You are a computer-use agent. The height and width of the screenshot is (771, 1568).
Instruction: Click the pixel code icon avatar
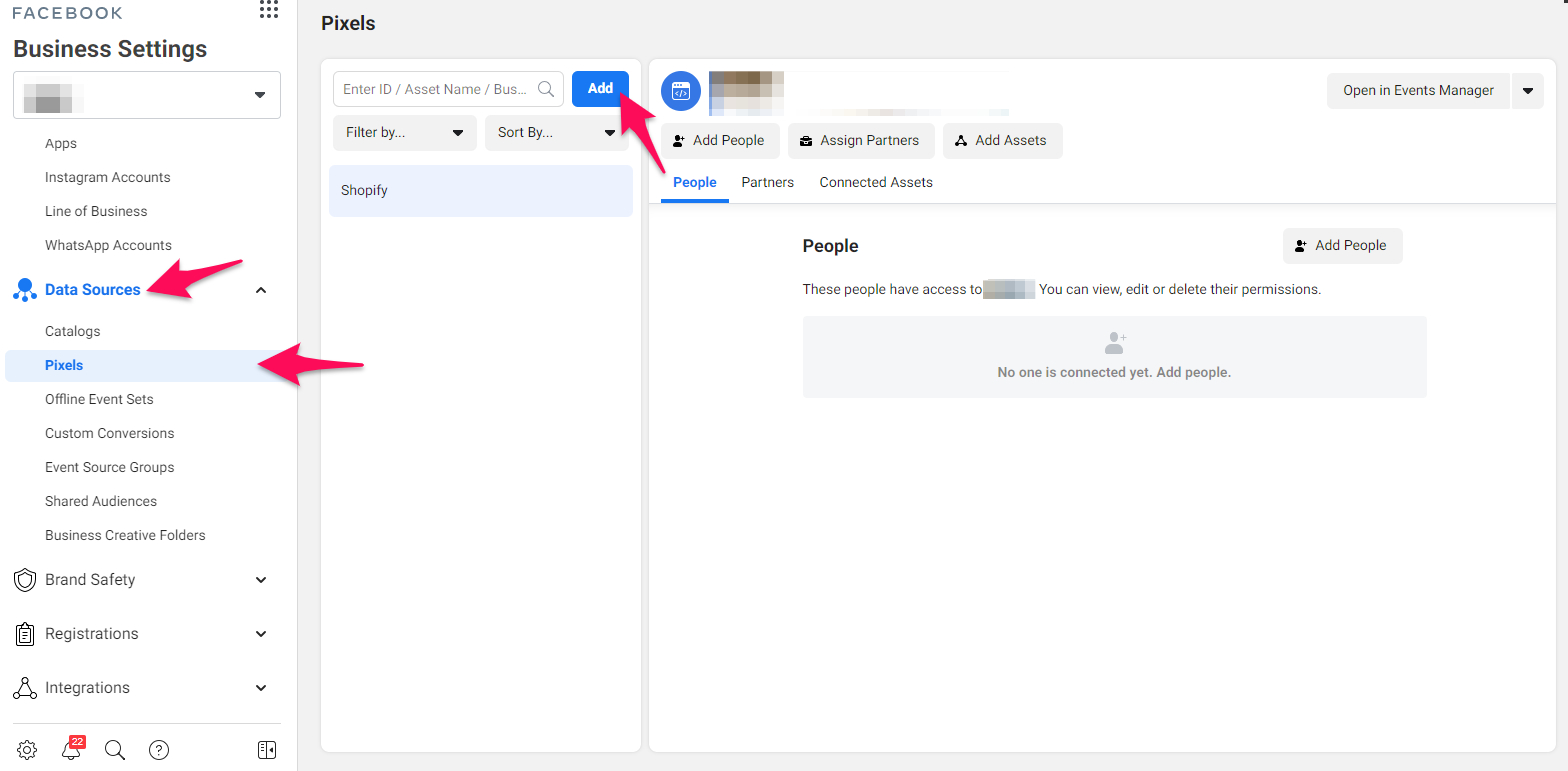[681, 91]
